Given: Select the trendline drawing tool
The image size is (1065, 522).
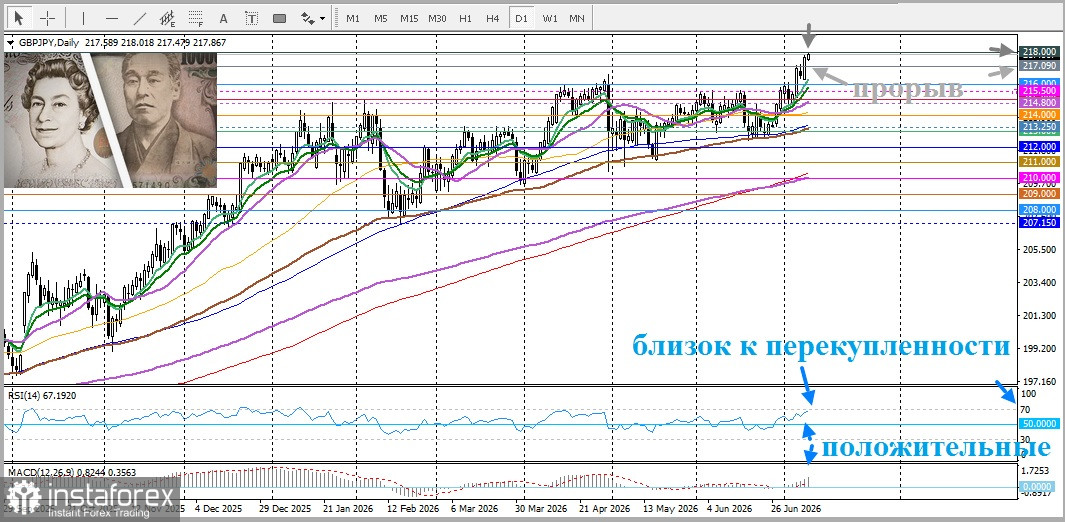Looking at the screenshot, I should pyautogui.click(x=140, y=18).
